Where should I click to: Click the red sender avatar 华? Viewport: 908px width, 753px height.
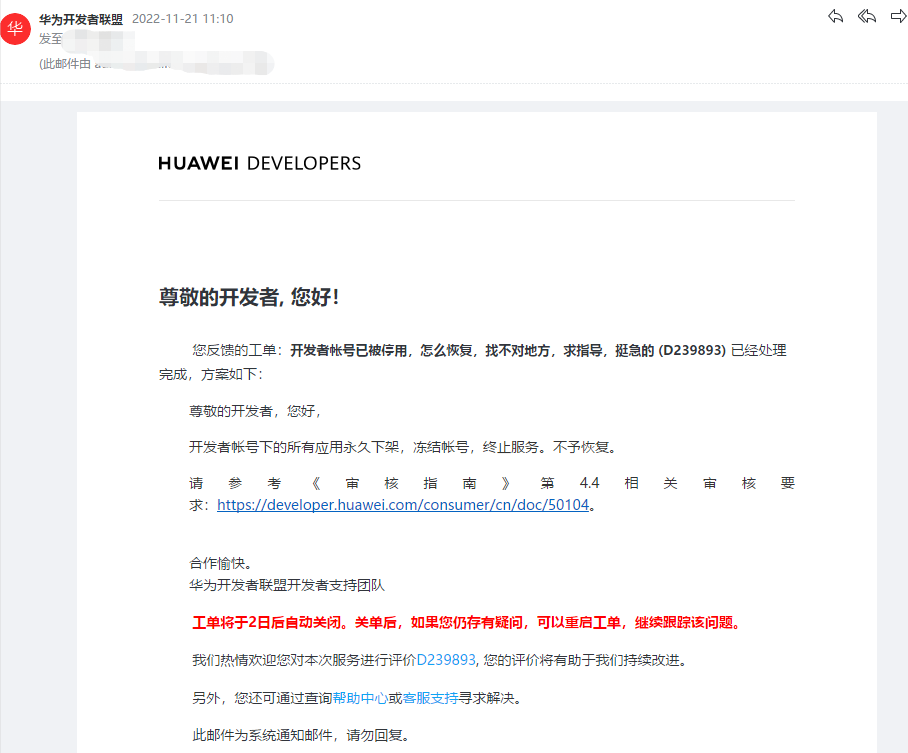point(15,28)
